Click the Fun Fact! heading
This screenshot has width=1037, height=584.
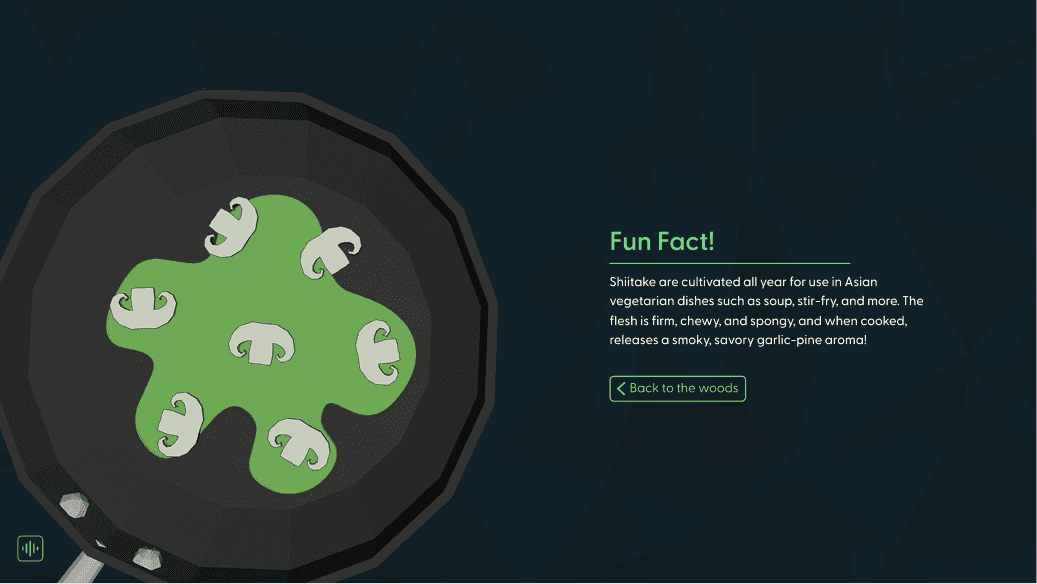click(662, 241)
